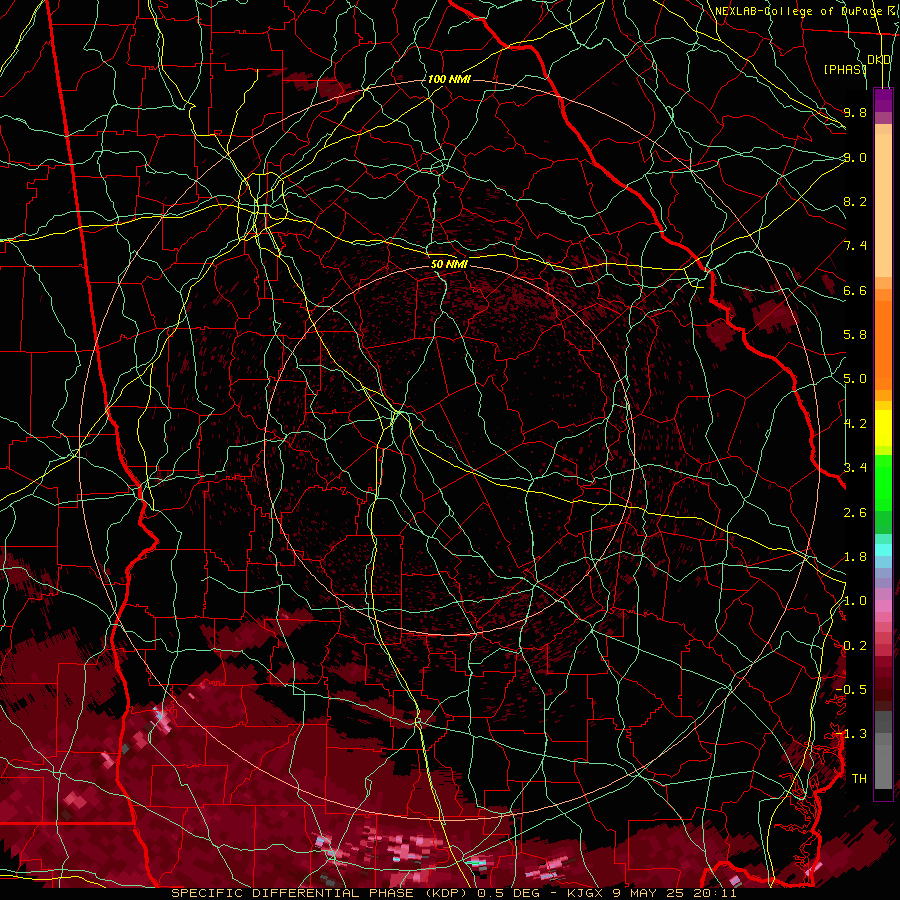Click the 2.6 value on the scale
900x900 pixels.
(855, 512)
